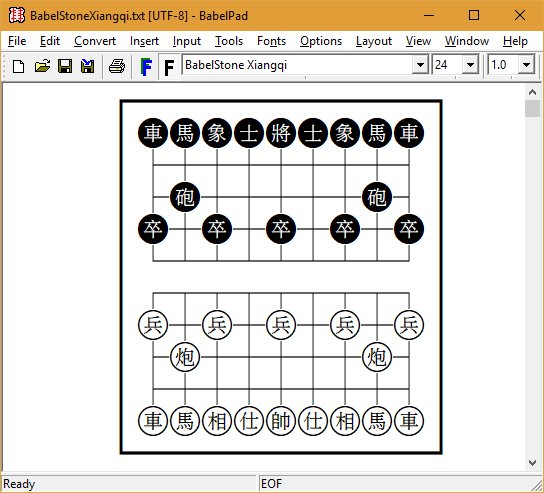Click the scrollbar up arrow
This screenshot has width=544, height=493.
click(x=533, y=92)
